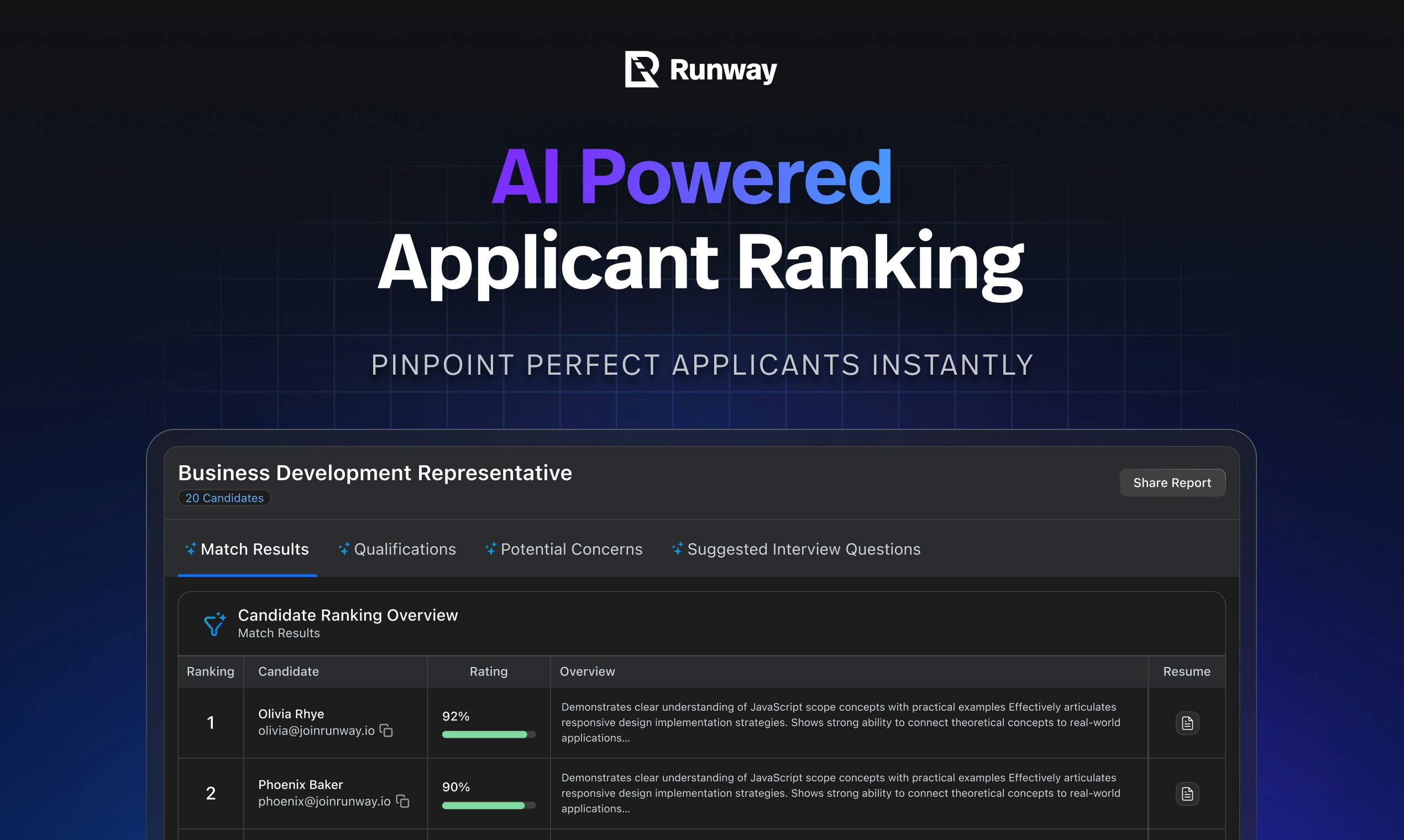The height and width of the screenshot is (840, 1404).
Task: Open Phoenix Baker's resume document
Action: coord(1187,794)
